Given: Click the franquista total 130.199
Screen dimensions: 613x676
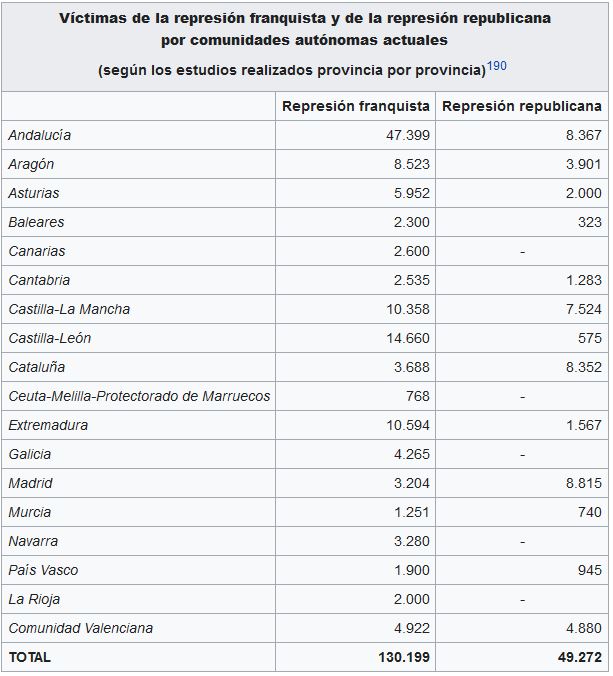Looking at the screenshot, I should click(x=404, y=657).
